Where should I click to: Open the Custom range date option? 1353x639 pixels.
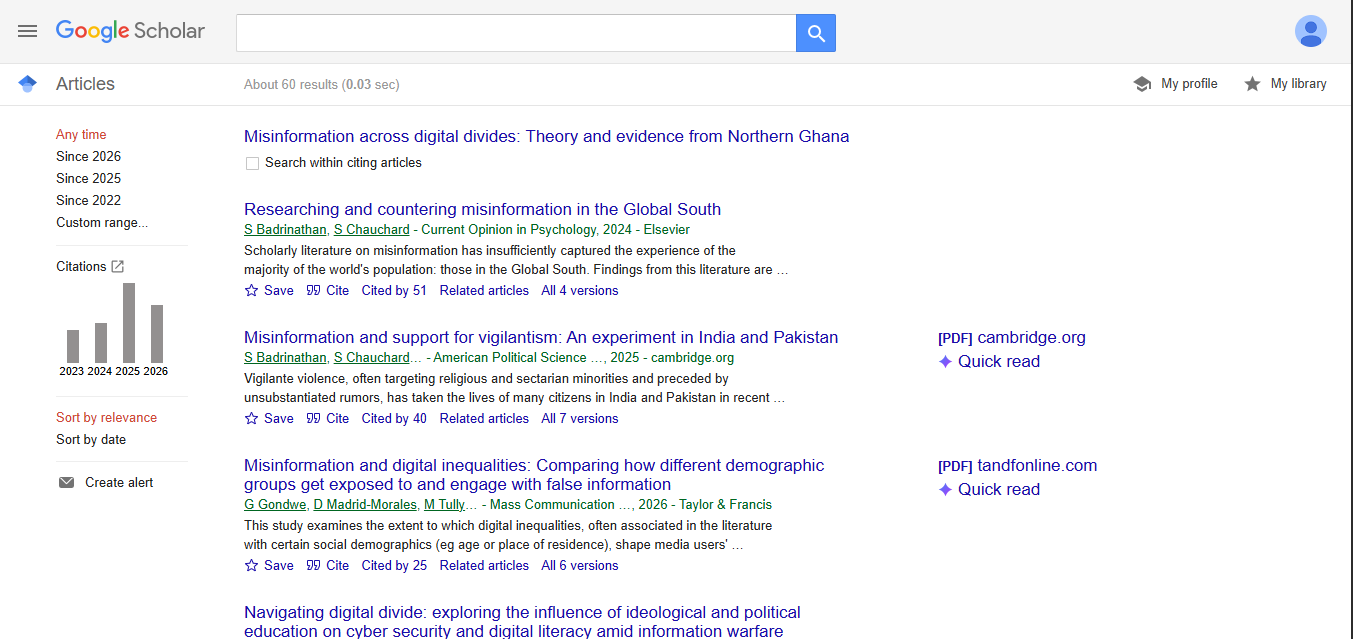[x=102, y=222]
